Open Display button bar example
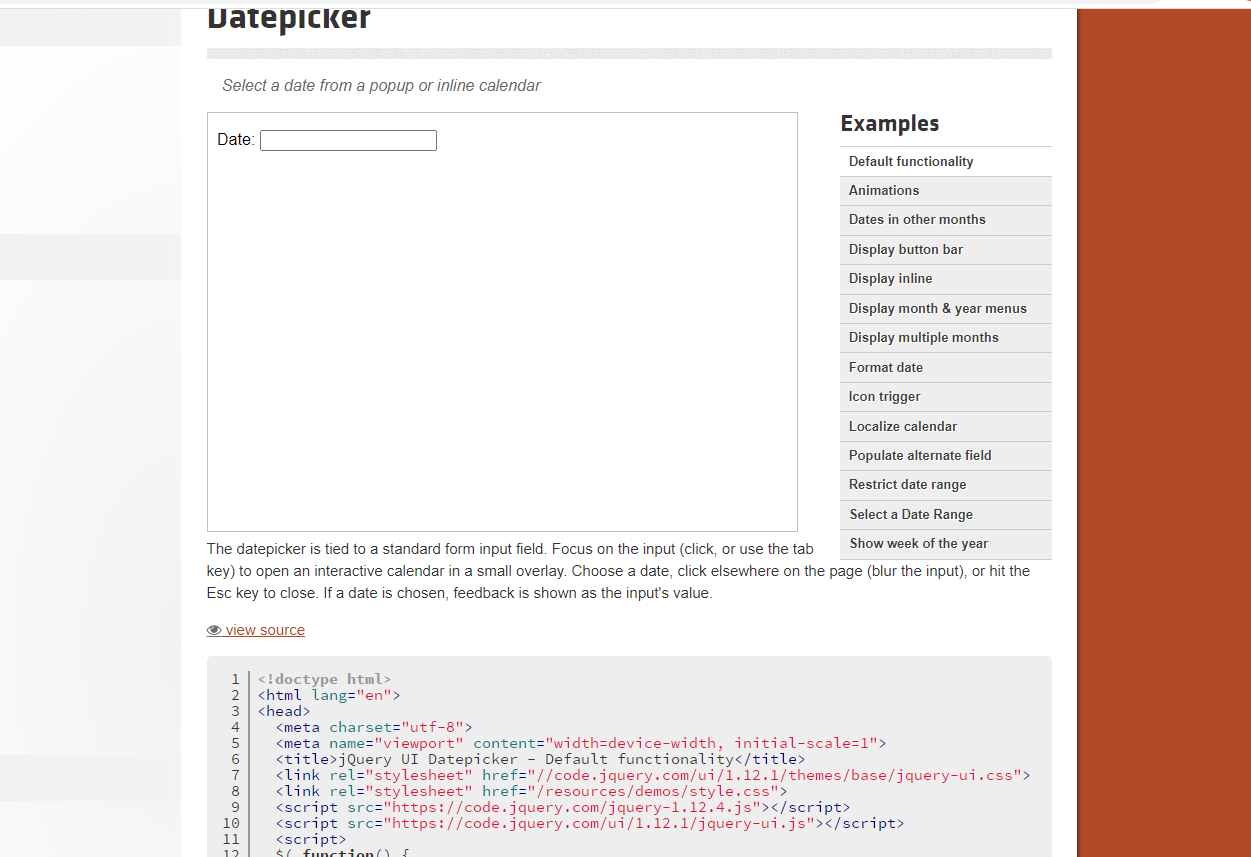 point(946,250)
